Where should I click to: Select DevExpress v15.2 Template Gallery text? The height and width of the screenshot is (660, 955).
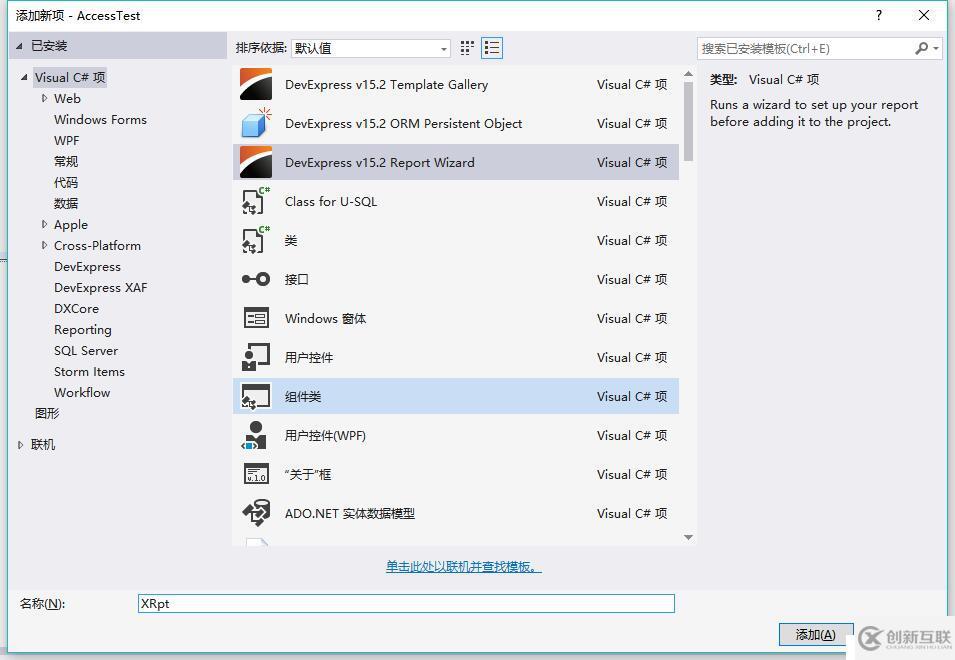386,85
